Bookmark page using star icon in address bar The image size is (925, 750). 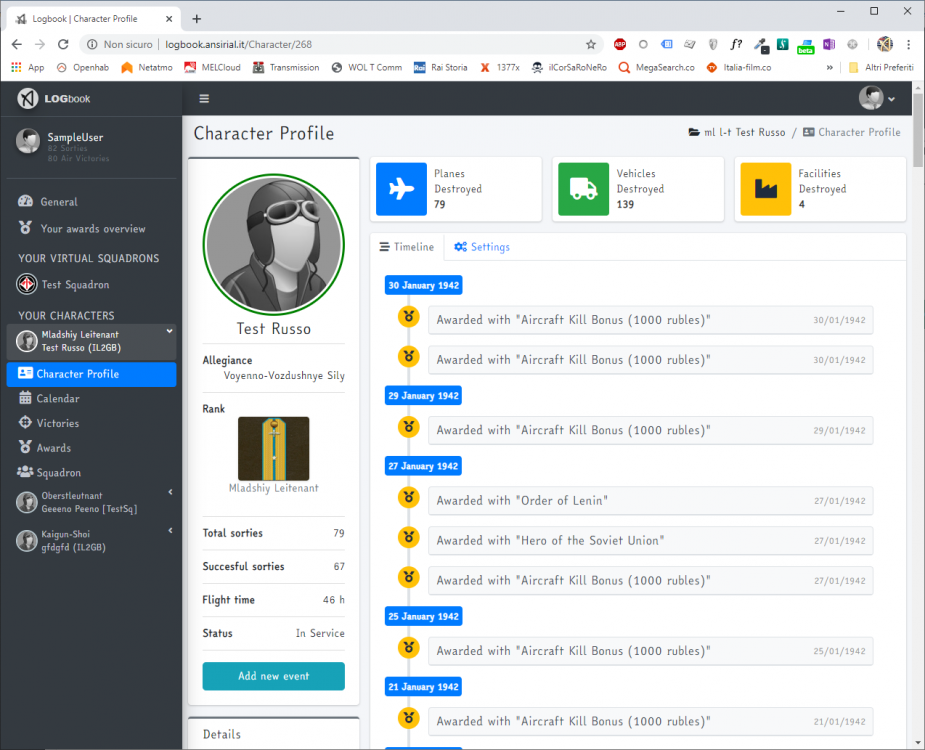point(591,44)
